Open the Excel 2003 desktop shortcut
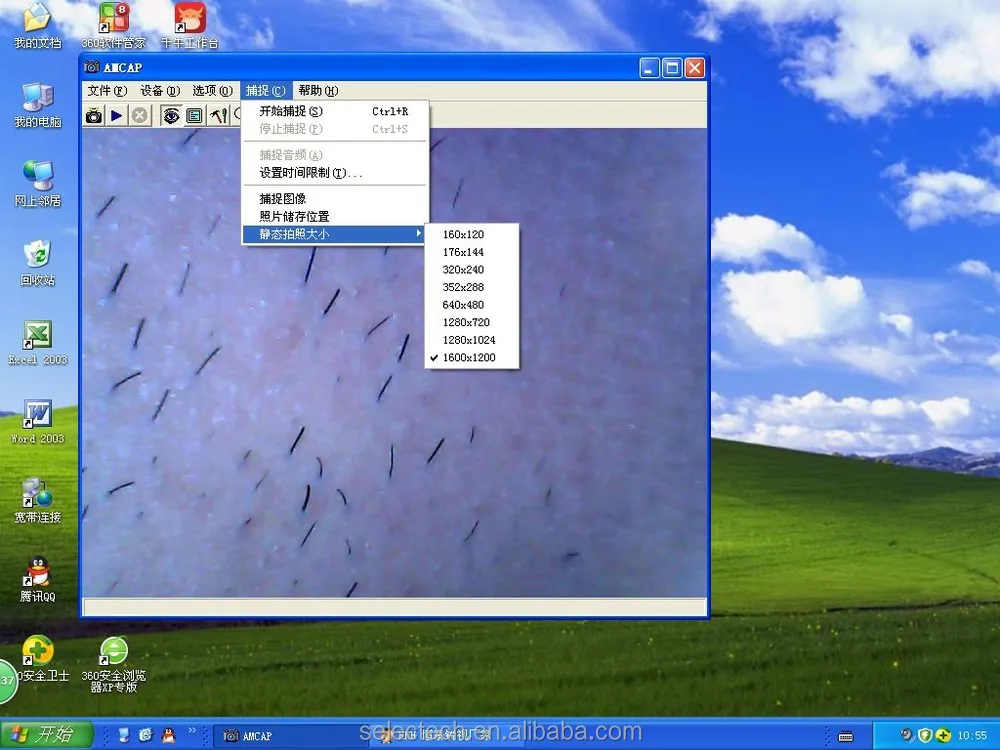This screenshot has width=1000, height=750. click(x=38, y=340)
